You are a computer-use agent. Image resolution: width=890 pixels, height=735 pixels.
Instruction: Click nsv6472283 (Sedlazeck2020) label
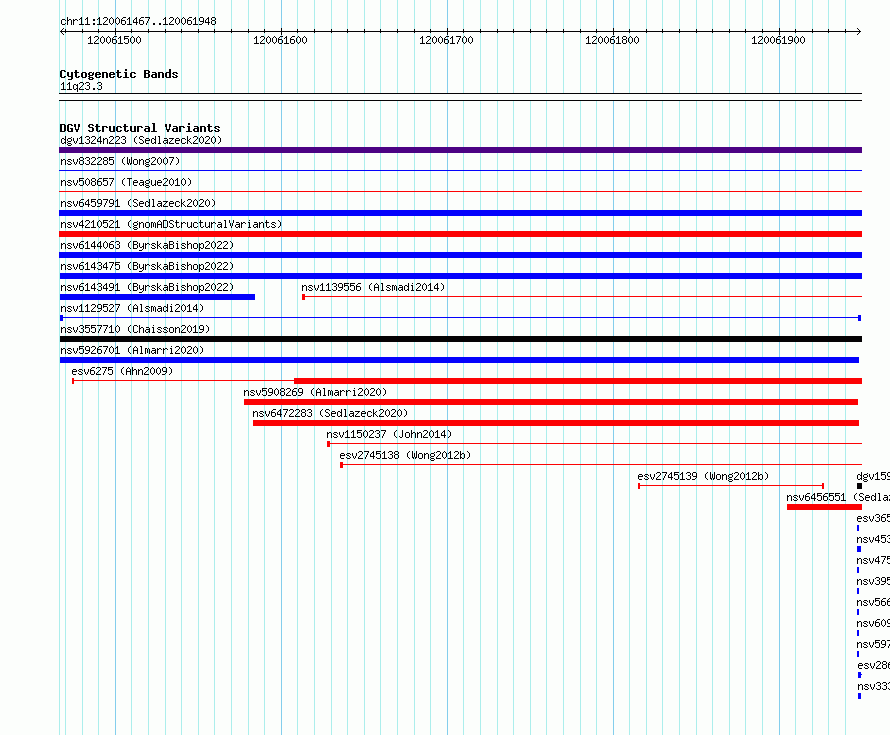pyautogui.click(x=330, y=413)
